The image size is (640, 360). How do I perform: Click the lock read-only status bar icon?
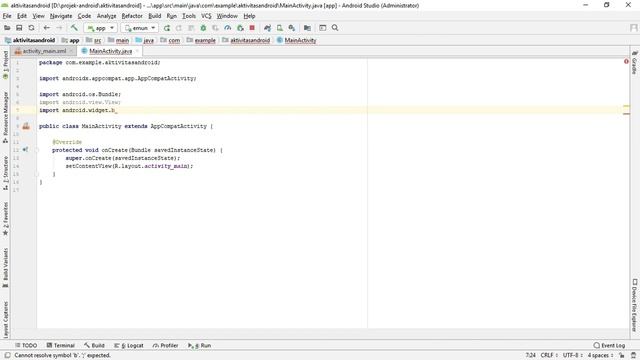622,356
